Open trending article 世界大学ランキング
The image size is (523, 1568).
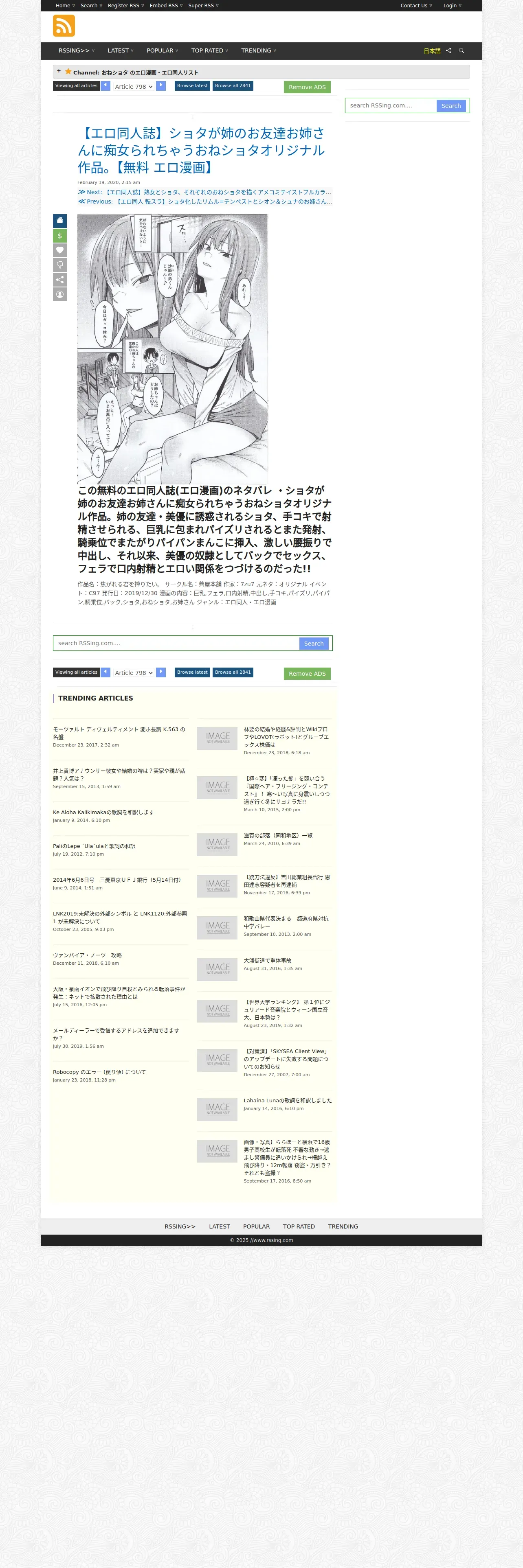[x=287, y=1010]
